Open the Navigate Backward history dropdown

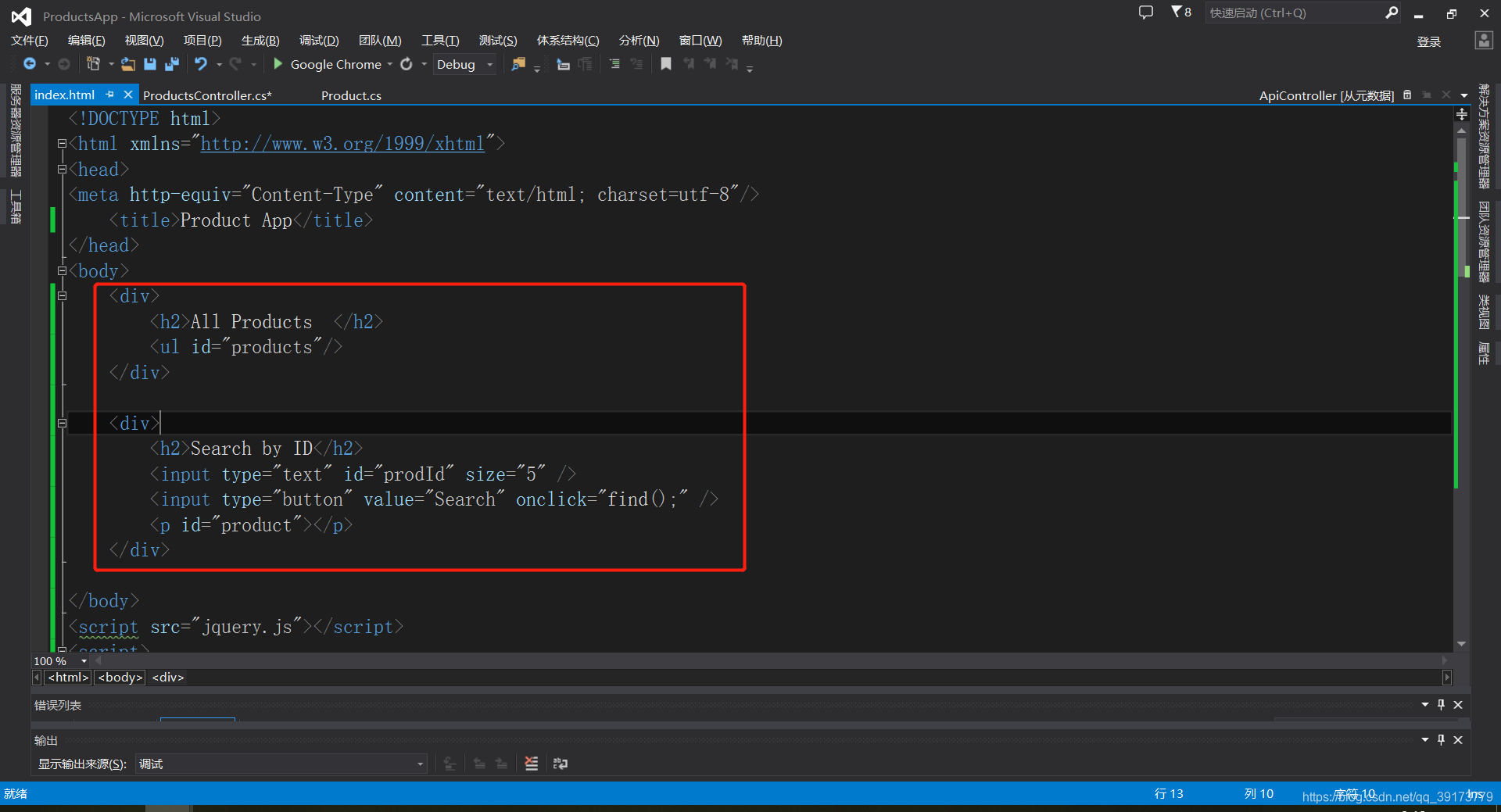click(47, 64)
